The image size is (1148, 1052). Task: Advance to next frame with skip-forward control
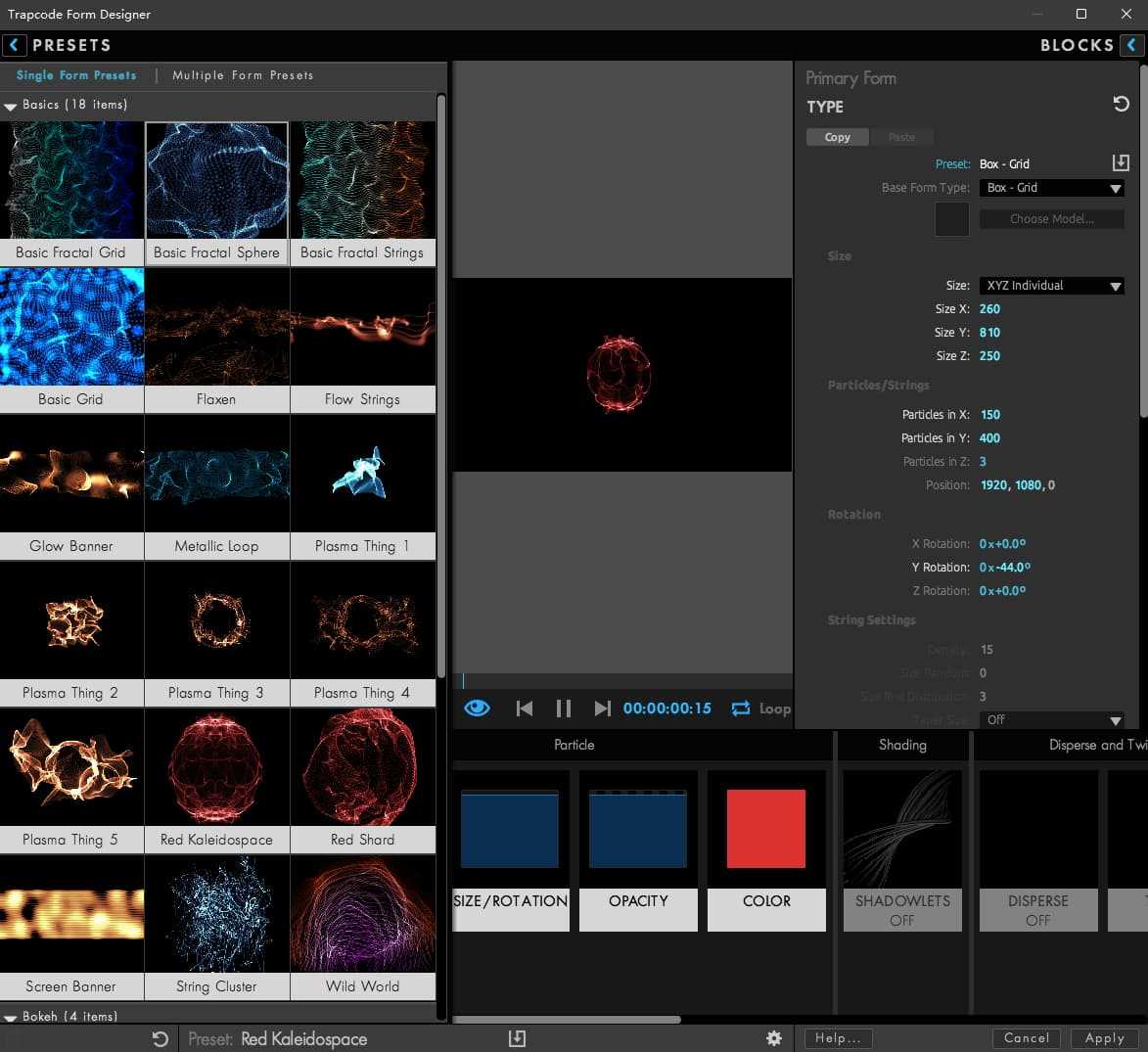tap(602, 708)
